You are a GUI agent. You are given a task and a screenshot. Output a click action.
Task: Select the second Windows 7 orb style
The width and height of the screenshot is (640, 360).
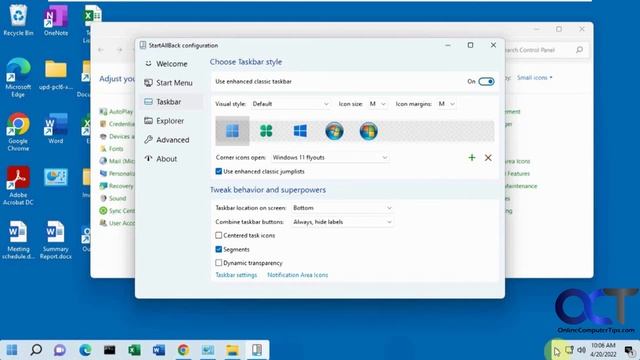point(368,131)
